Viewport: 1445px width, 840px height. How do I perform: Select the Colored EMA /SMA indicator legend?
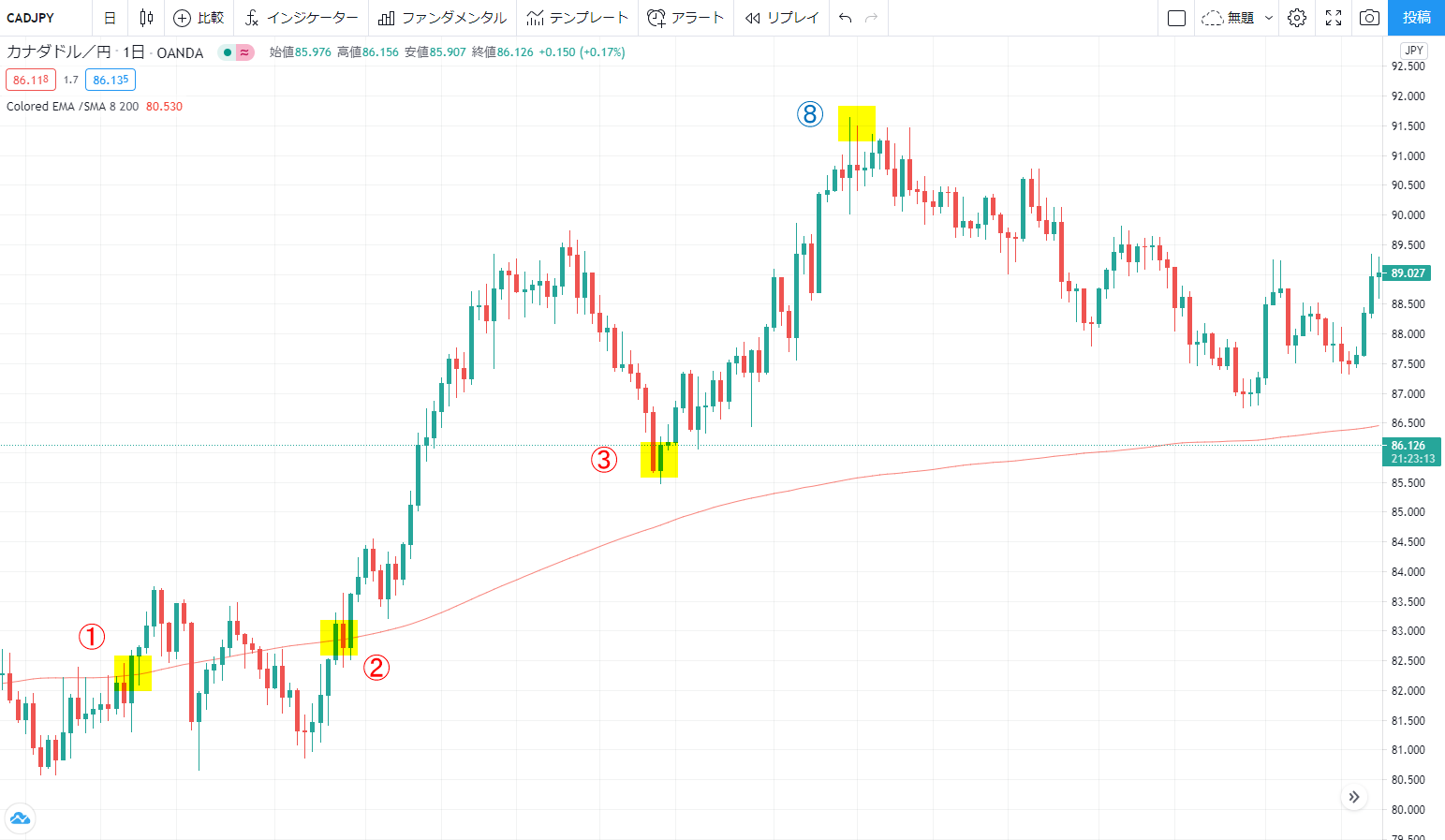coord(72,107)
